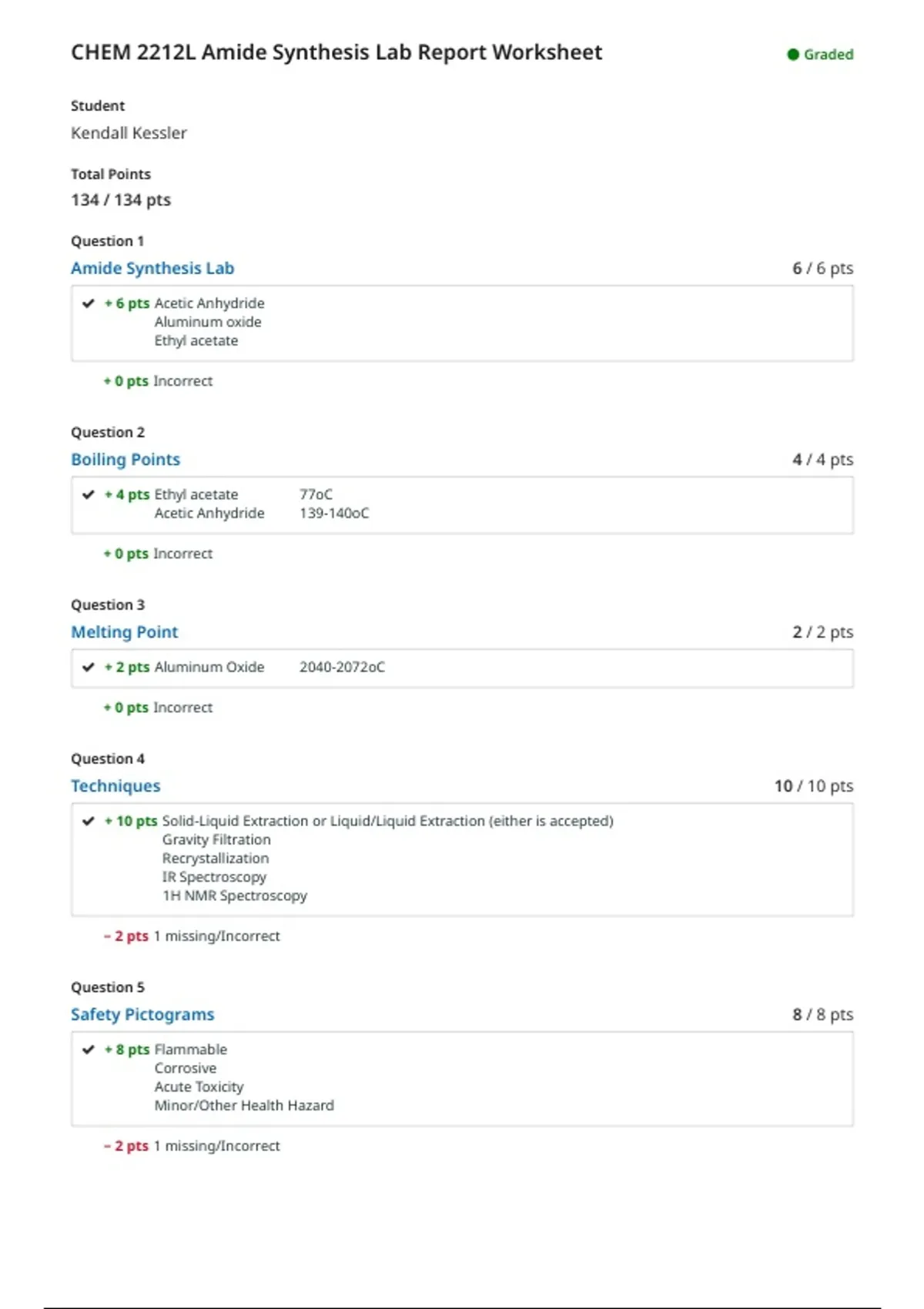Open the Safety Pictograms question link
The image size is (924, 1309).
click(x=142, y=1015)
